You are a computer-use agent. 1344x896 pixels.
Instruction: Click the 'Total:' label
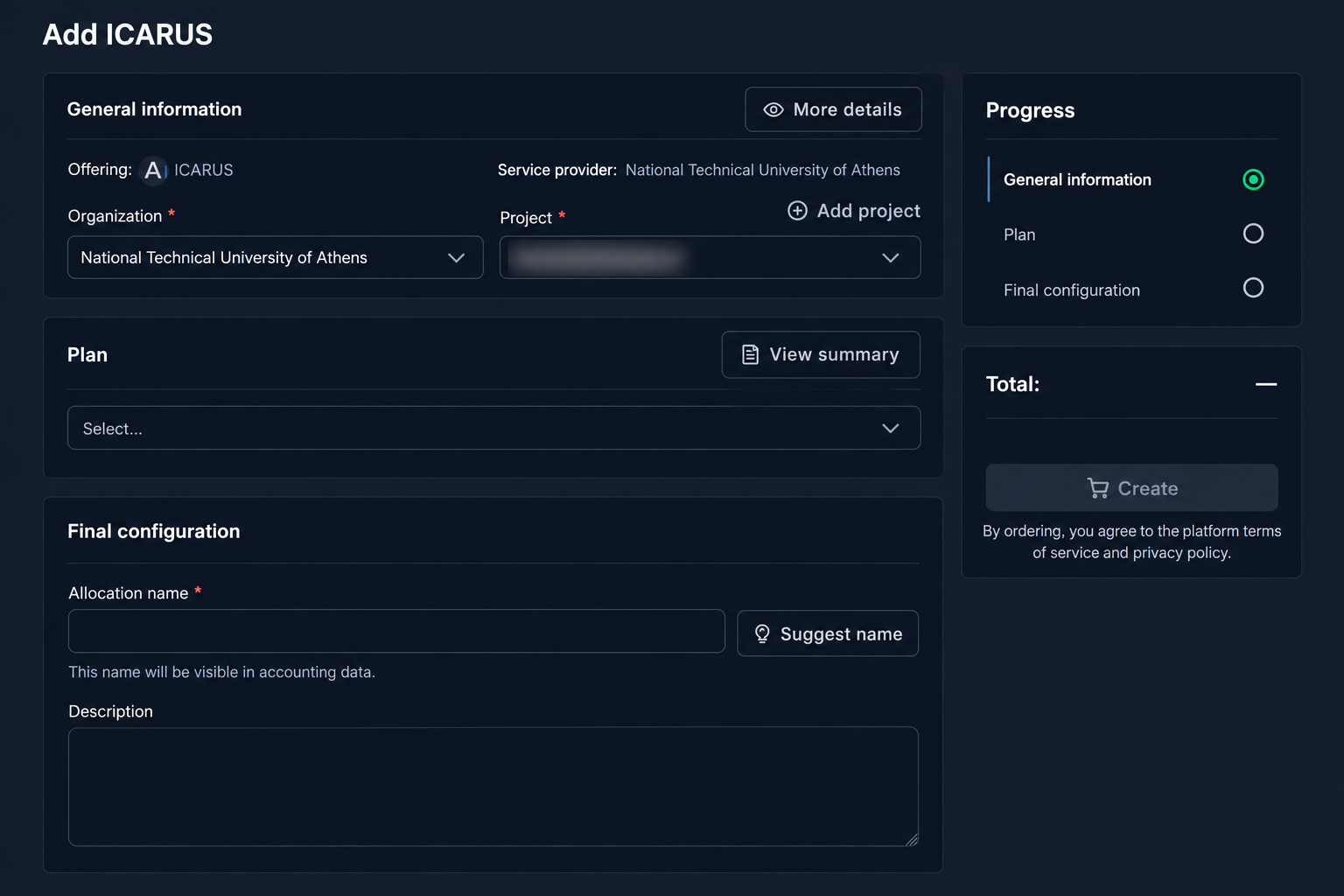pos(1012,384)
